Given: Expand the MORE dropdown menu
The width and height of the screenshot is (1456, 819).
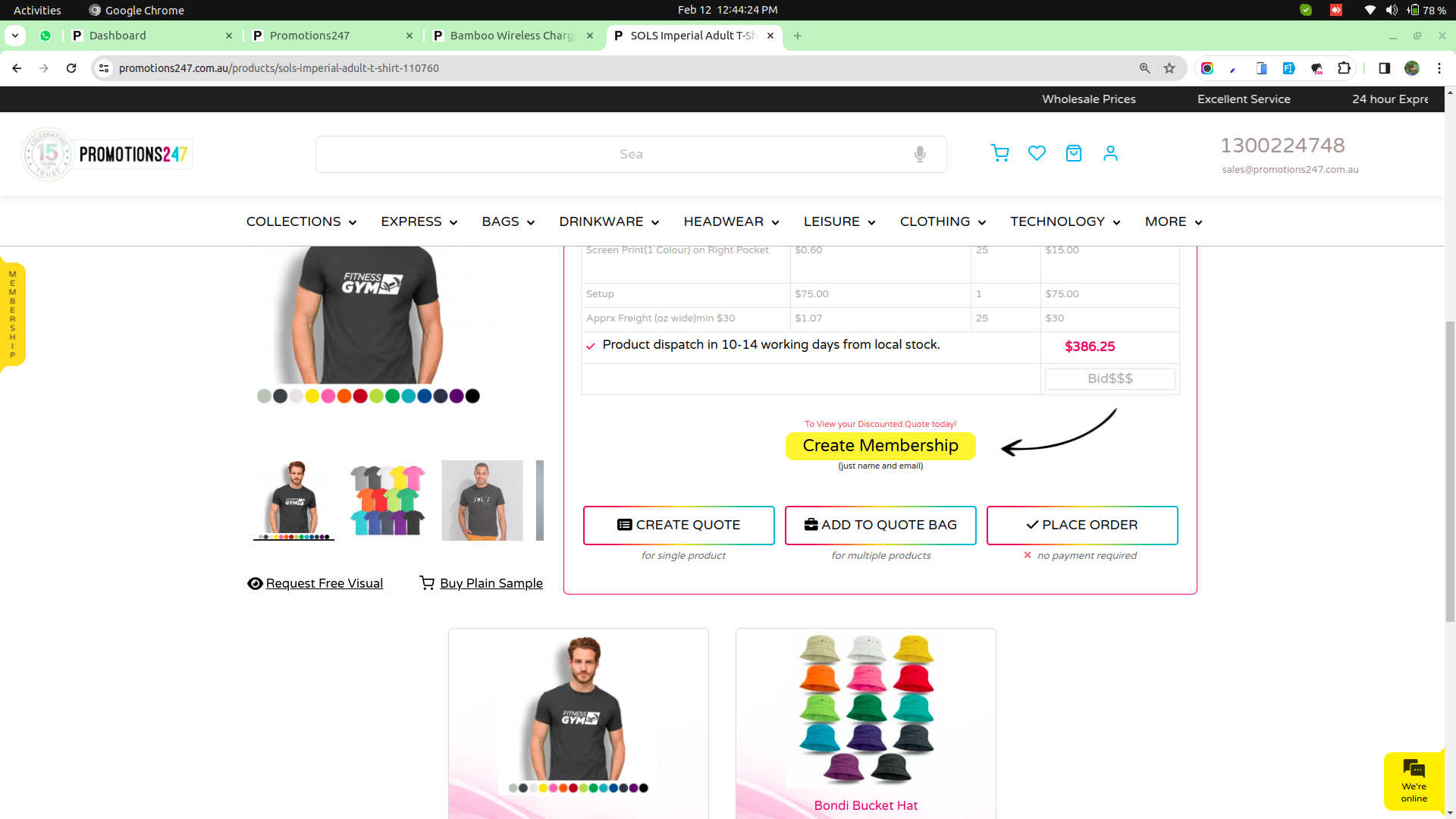Looking at the screenshot, I should pyautogui.click(x=1173, y=221).
